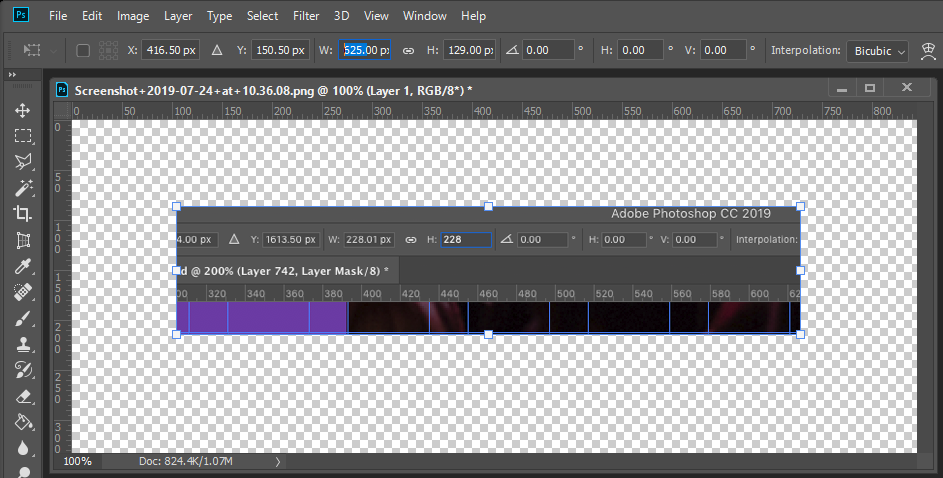The width and height of the screenshot is (943, 478).
Task: Click the rotation angle field 0.00
Action: pyautogui.click(x=548, y=50)
